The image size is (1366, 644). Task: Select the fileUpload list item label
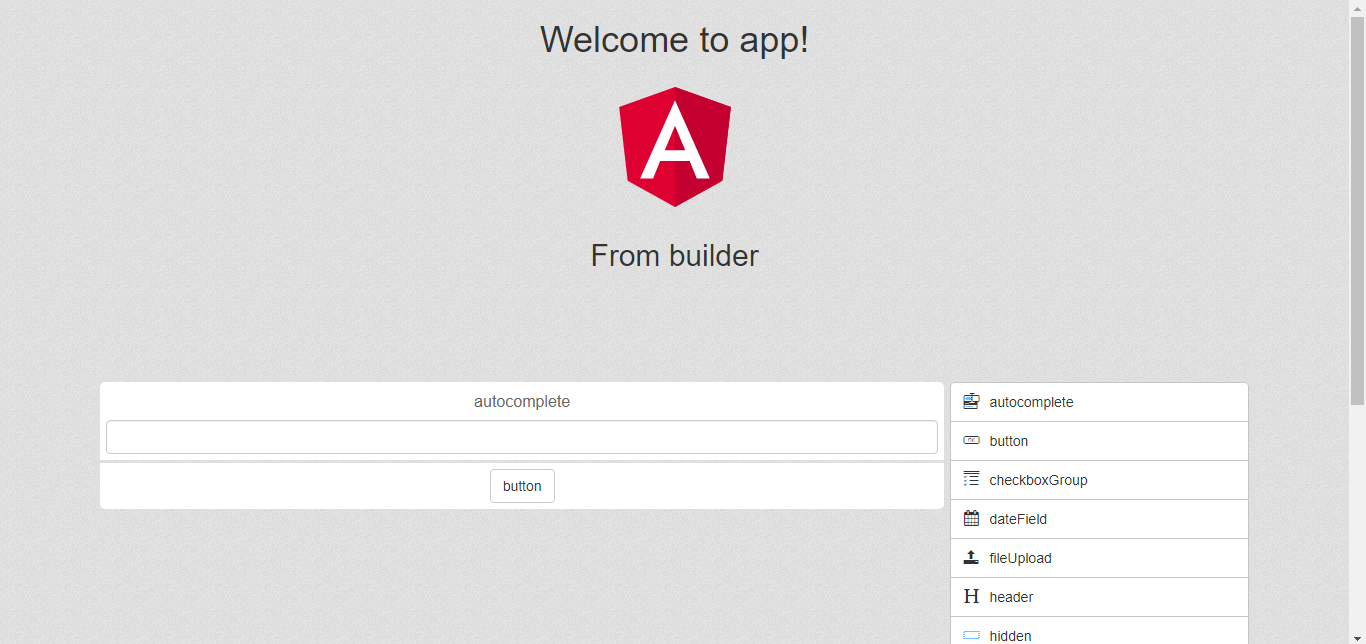click(x=1020, y=558)
